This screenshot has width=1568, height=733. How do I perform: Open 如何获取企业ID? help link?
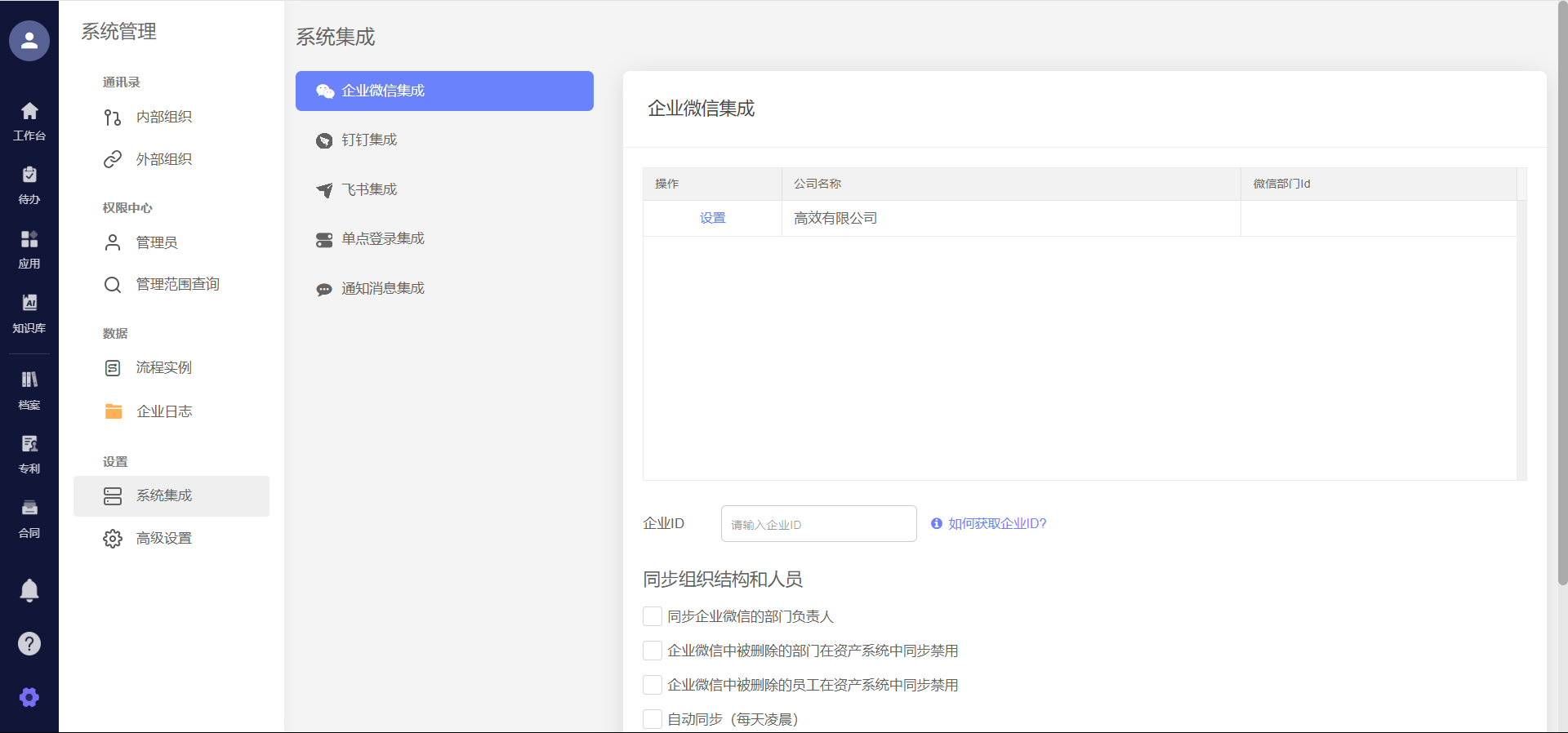(x=996, y=524)
